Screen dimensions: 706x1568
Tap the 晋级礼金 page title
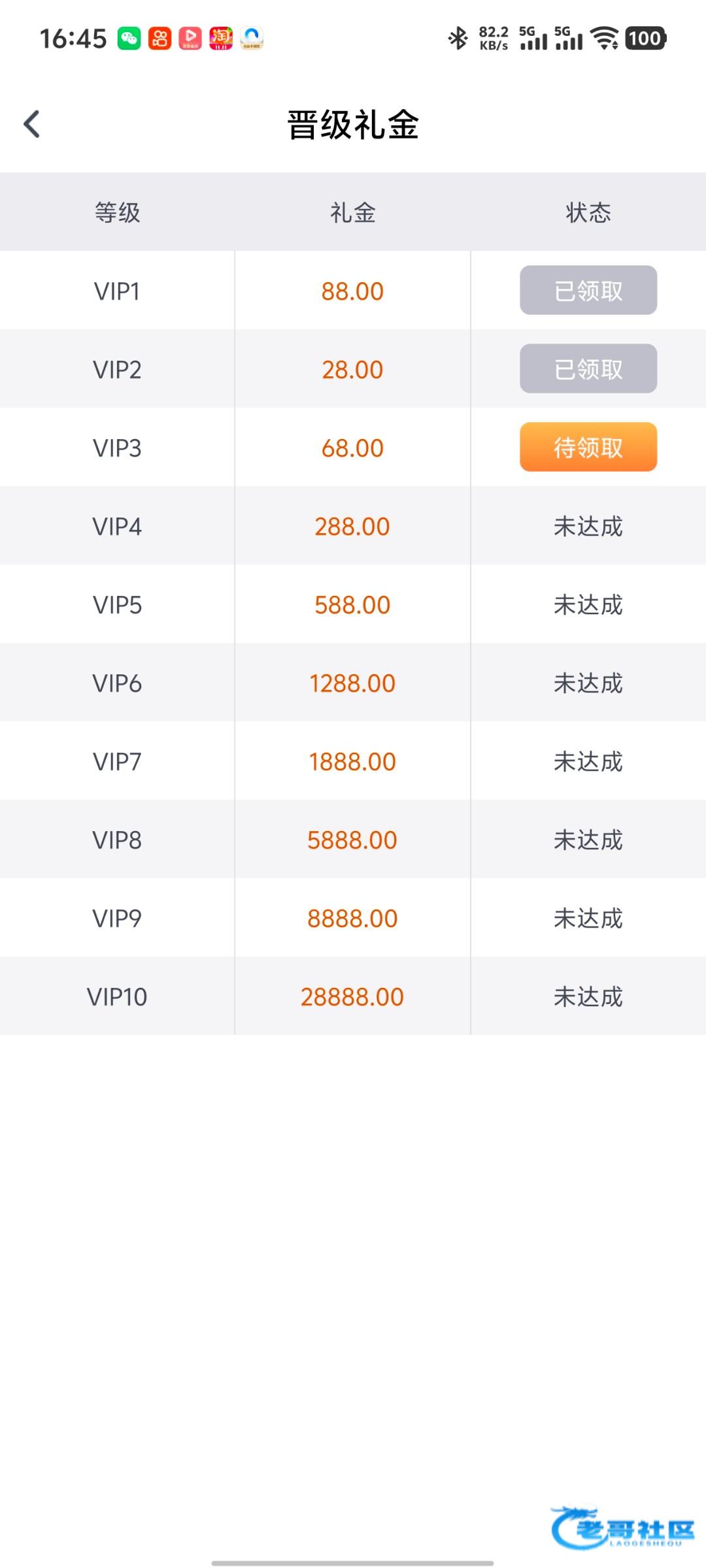353,124
